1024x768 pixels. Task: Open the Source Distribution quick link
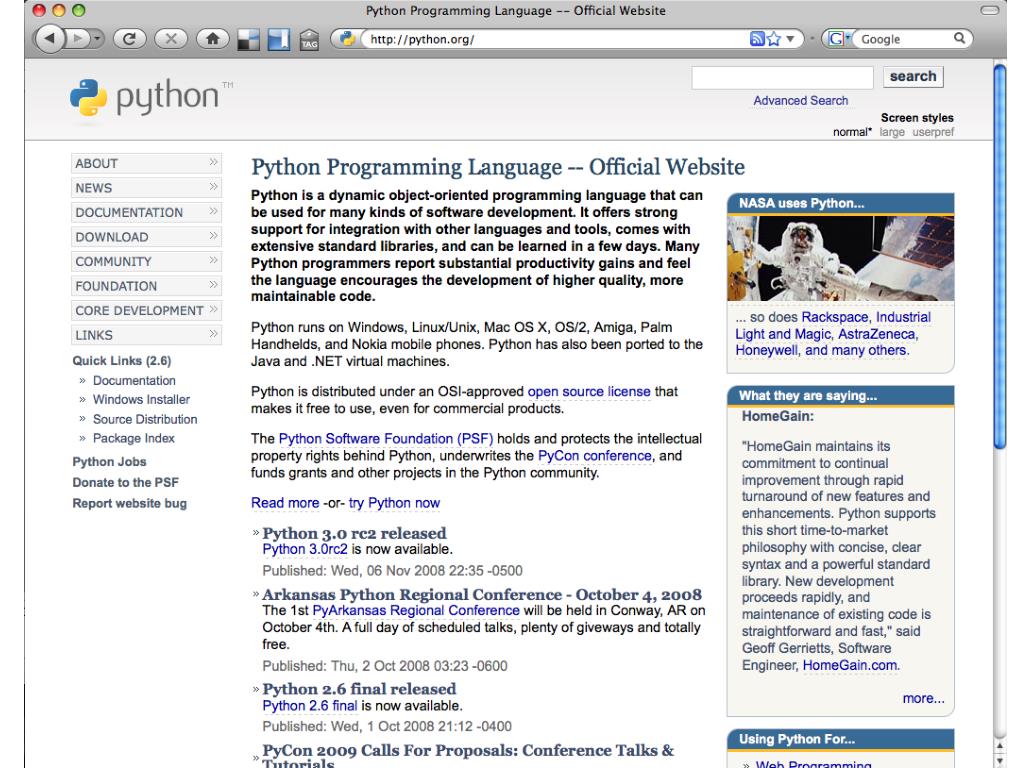pyautogui.click(x=145, y=419)
